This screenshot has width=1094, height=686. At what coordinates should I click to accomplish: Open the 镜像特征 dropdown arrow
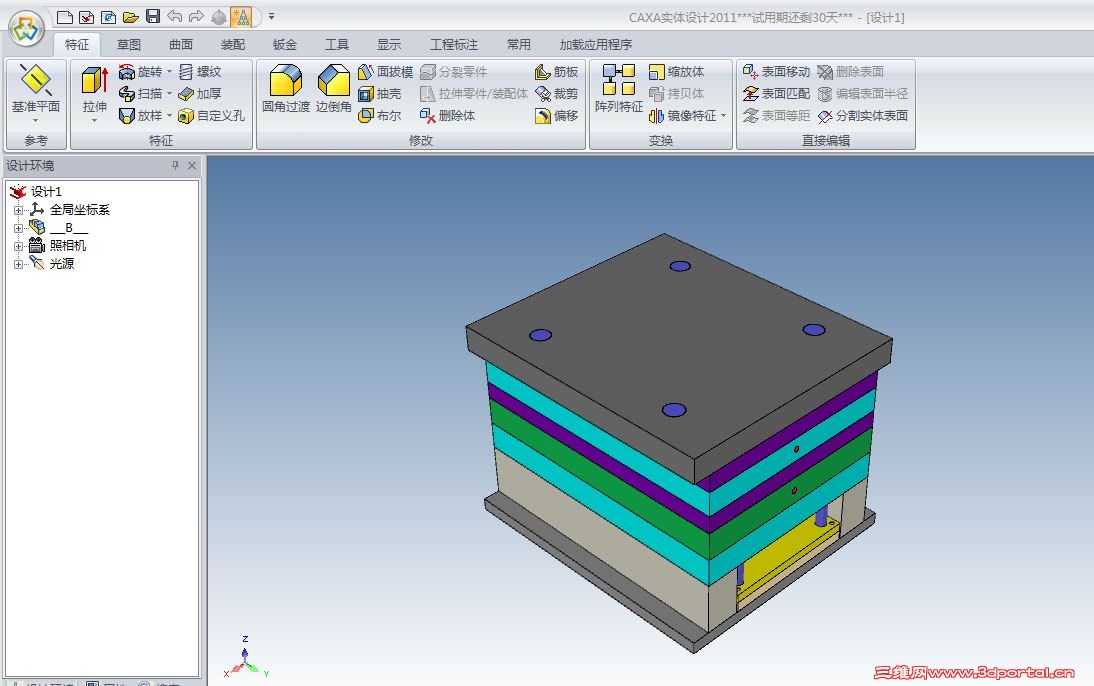pos(724,116)
